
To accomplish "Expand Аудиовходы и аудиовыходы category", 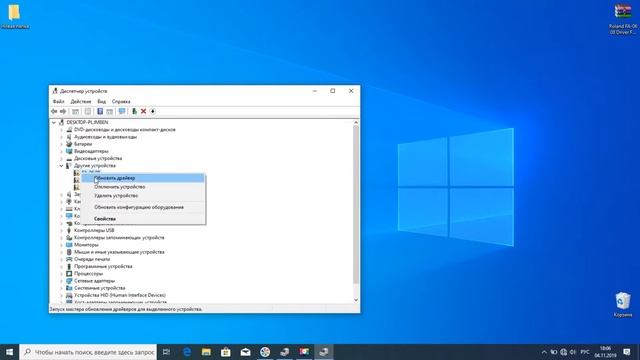I will [62, 137].
